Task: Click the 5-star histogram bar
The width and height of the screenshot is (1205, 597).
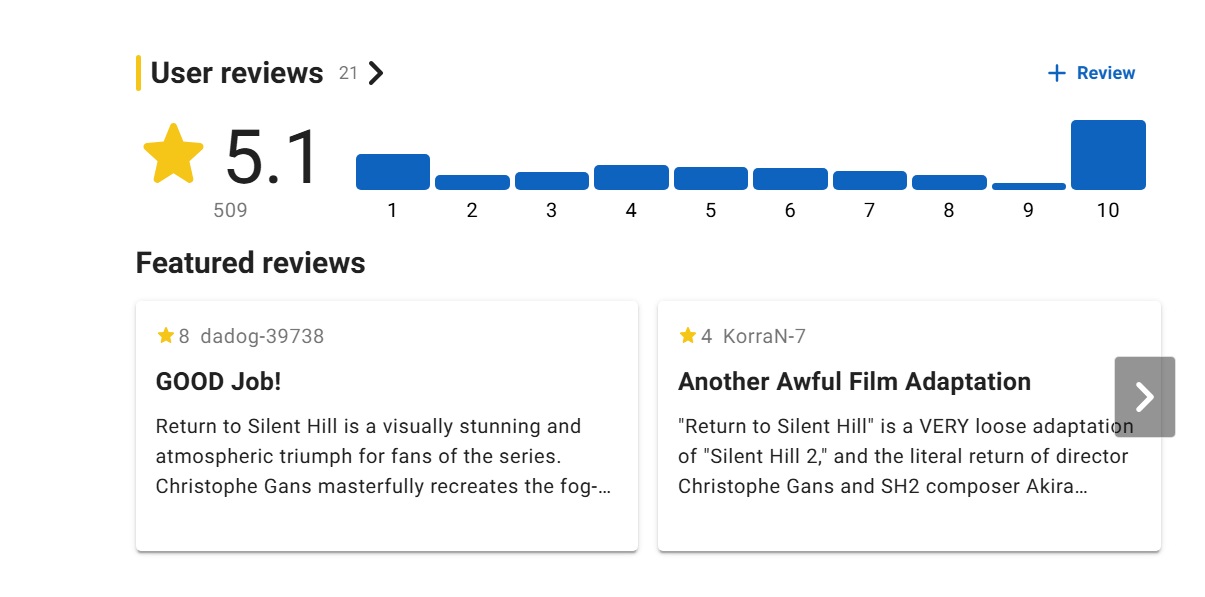Action: (x=710, y=179)
